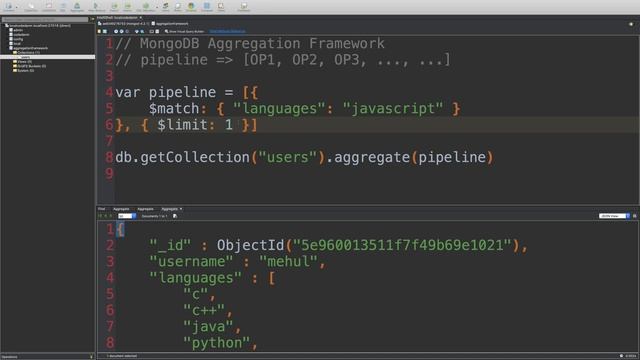Open a Collection tab from toolbar
Viewport: 640px width, 360px height.
[31, 6]
